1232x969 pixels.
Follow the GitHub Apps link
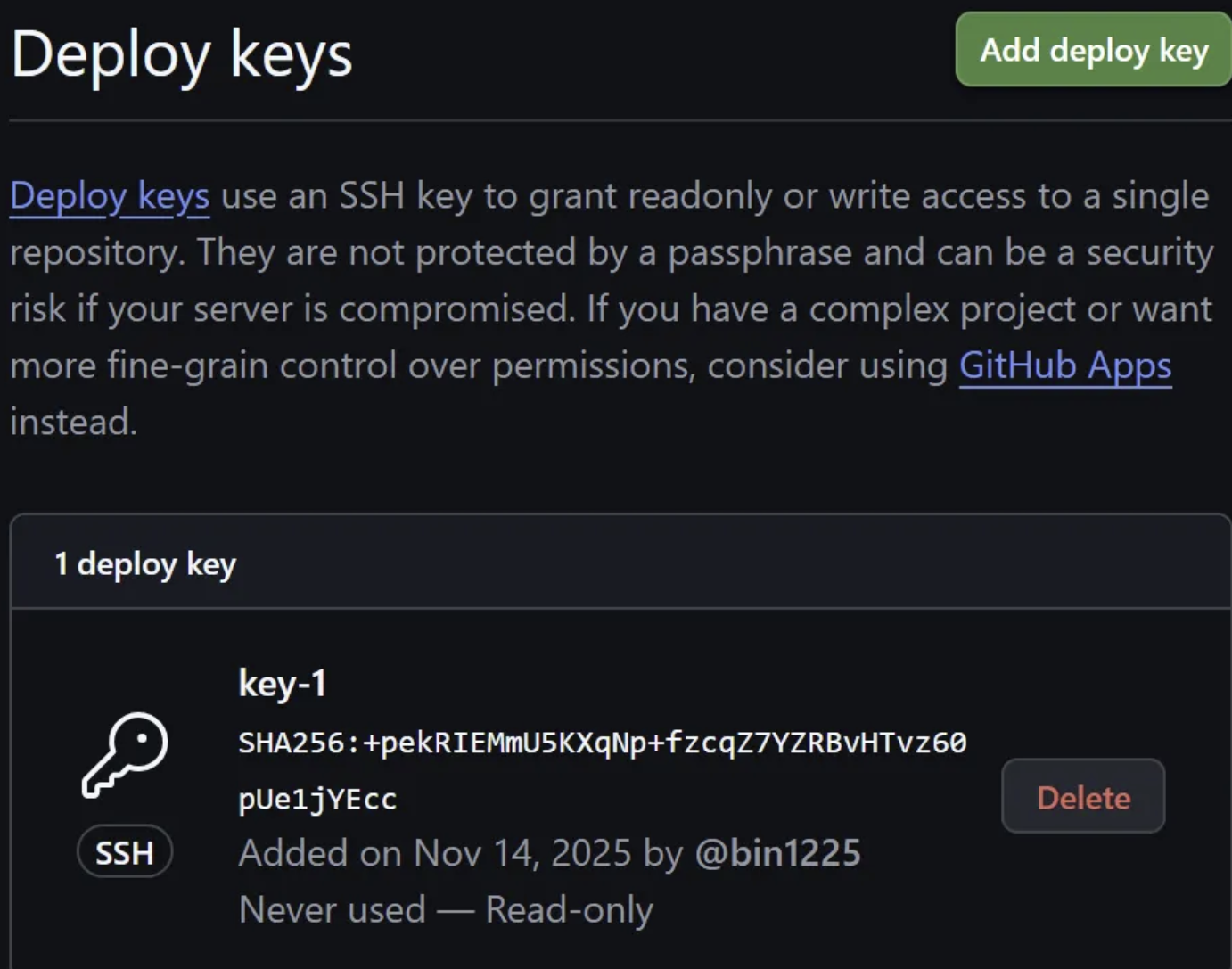pyautogui.click(x=1064, y=365)
